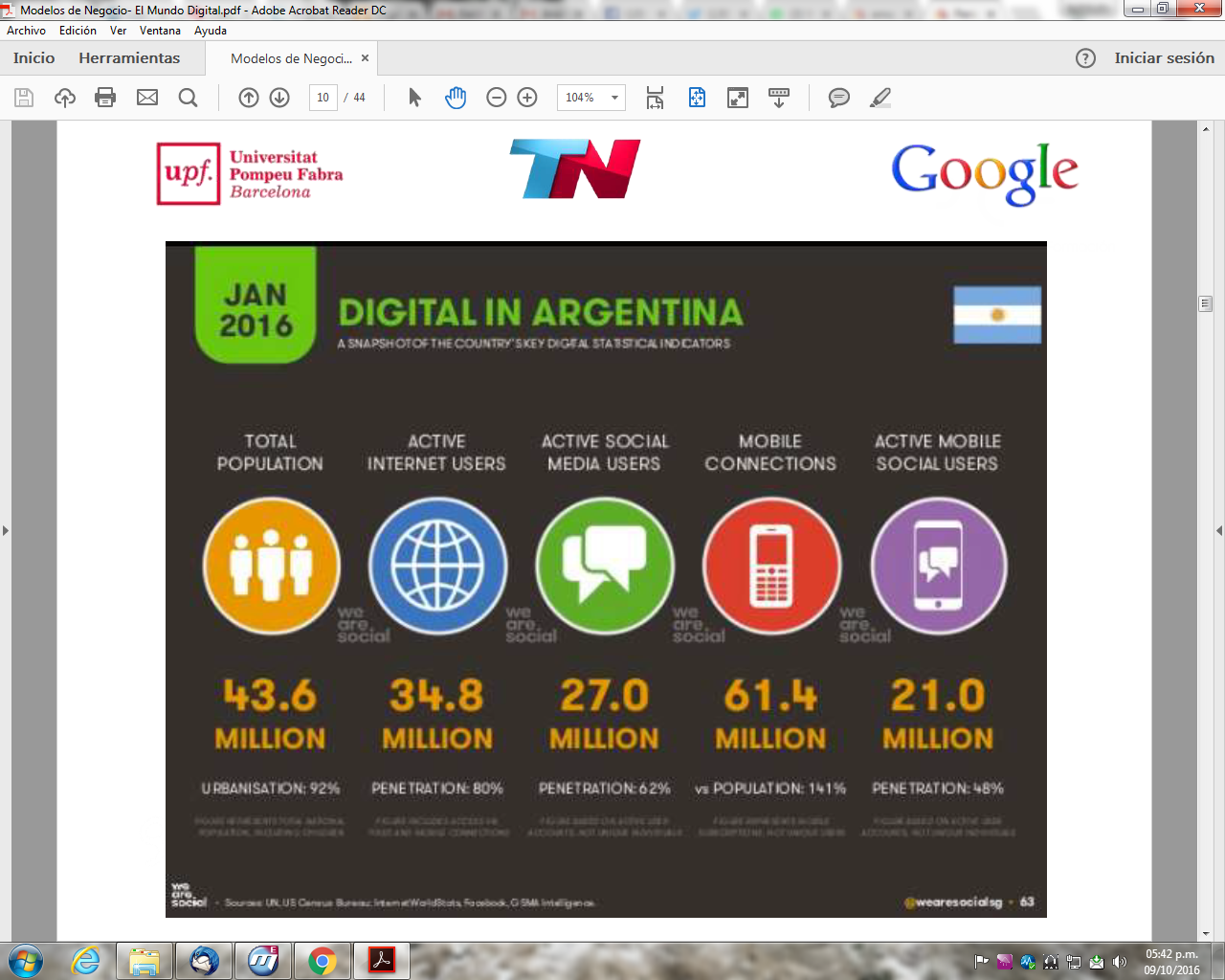Activate the Hand pan tool

[456, 98]
